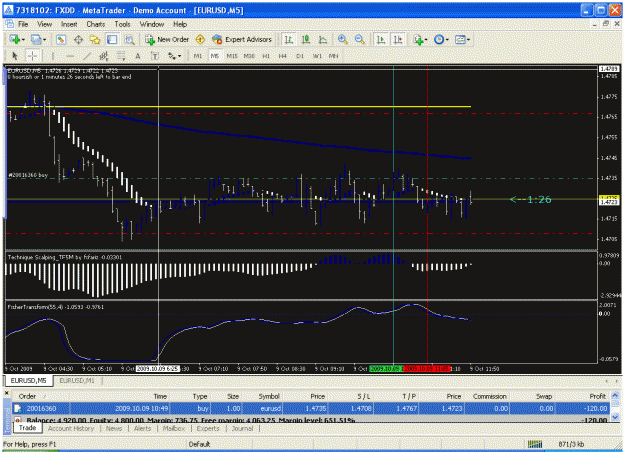
Task: Open the Help menu
Action: 180,24
